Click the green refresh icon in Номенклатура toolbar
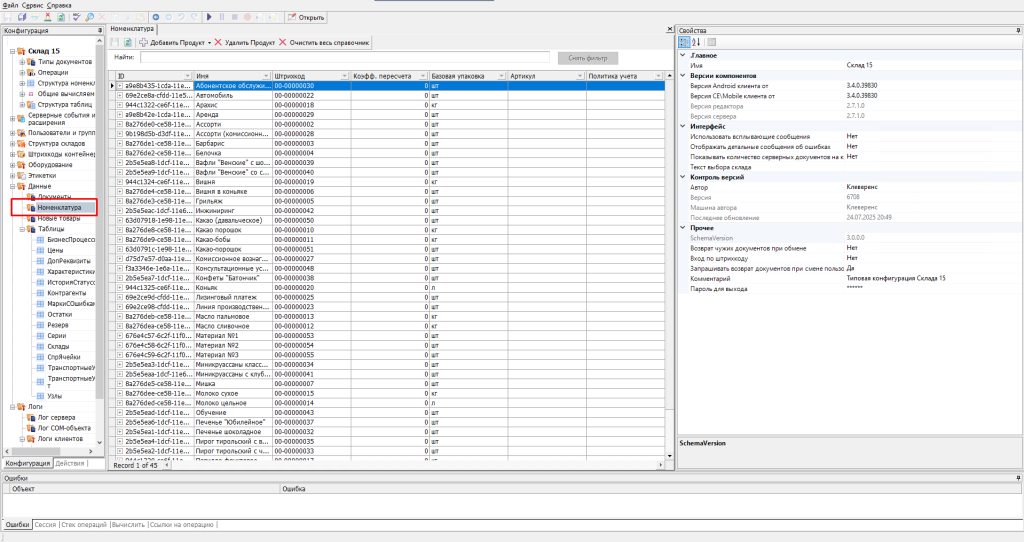Image resolution: width=1024 pixels, height=542 pixels. coord(128,43)
